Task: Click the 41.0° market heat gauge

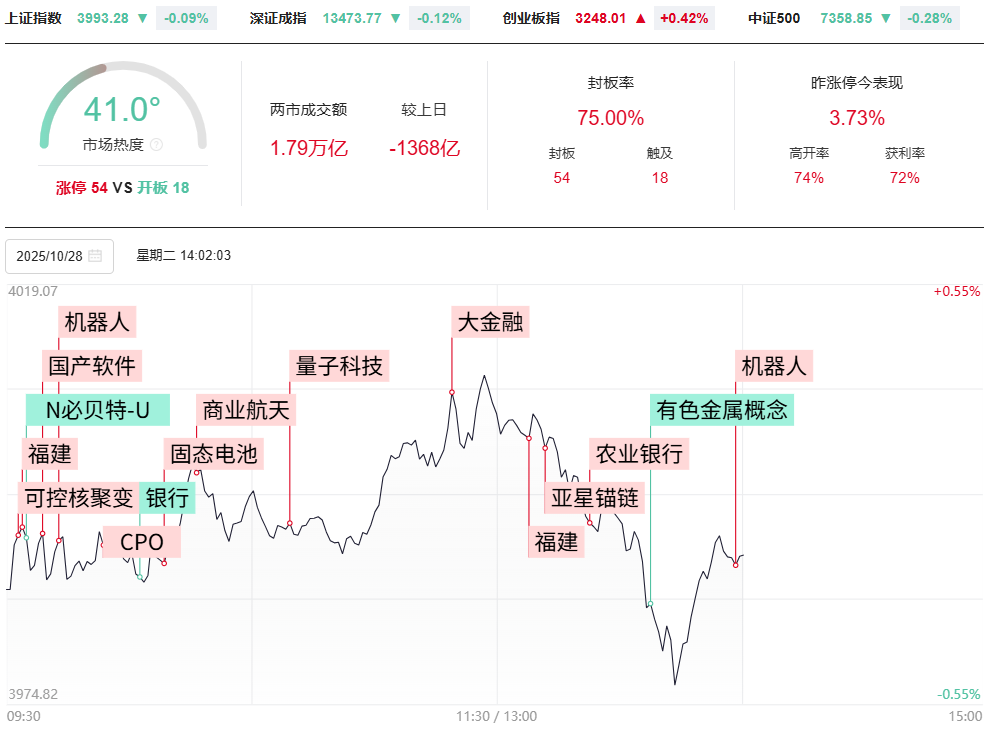Action: tap(122, 110)
